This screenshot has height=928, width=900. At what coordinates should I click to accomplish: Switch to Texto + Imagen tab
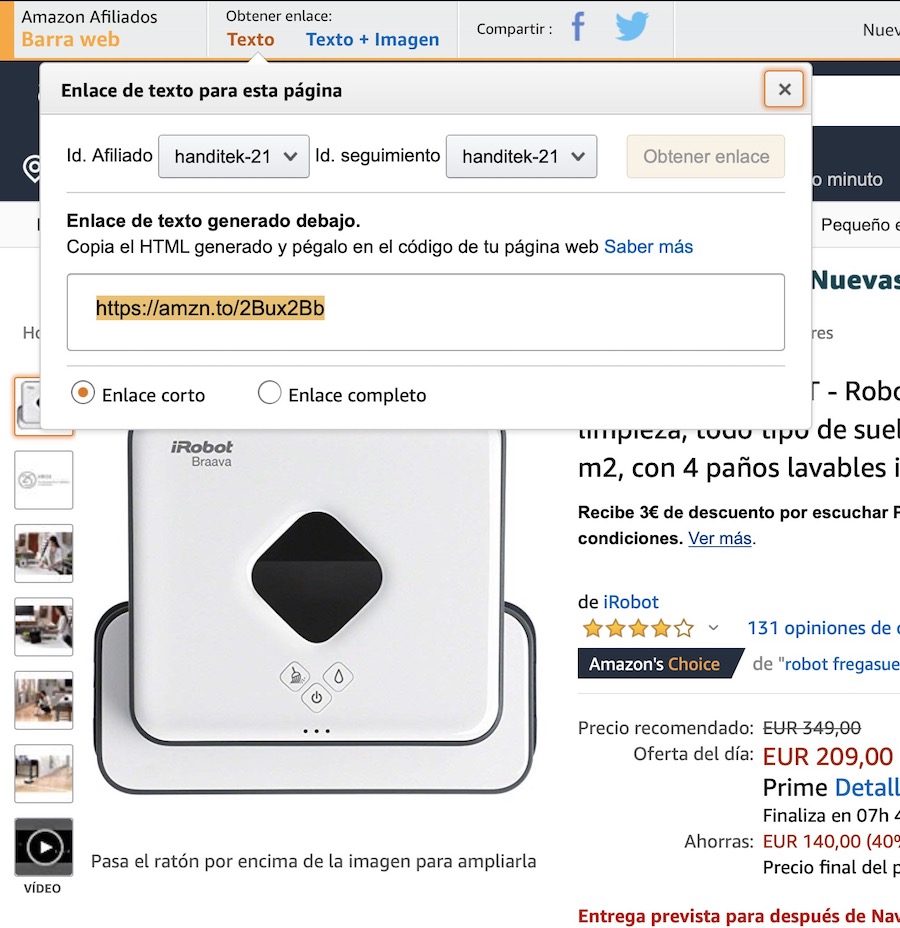[x=372, y=40]
